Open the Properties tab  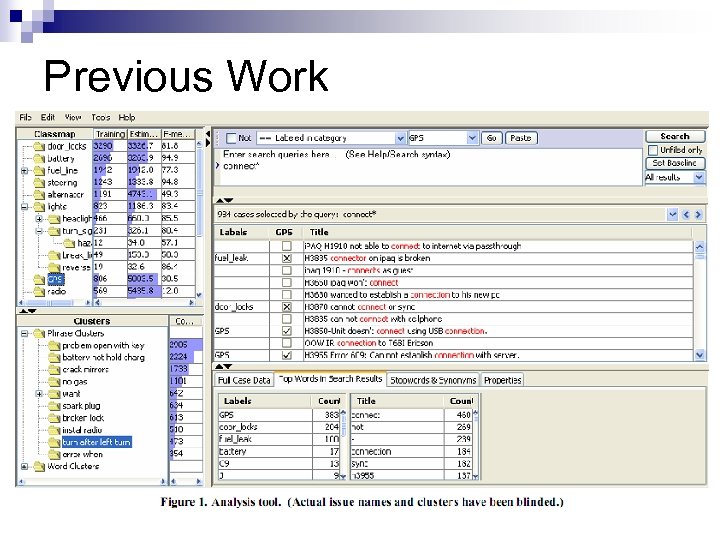502,380
